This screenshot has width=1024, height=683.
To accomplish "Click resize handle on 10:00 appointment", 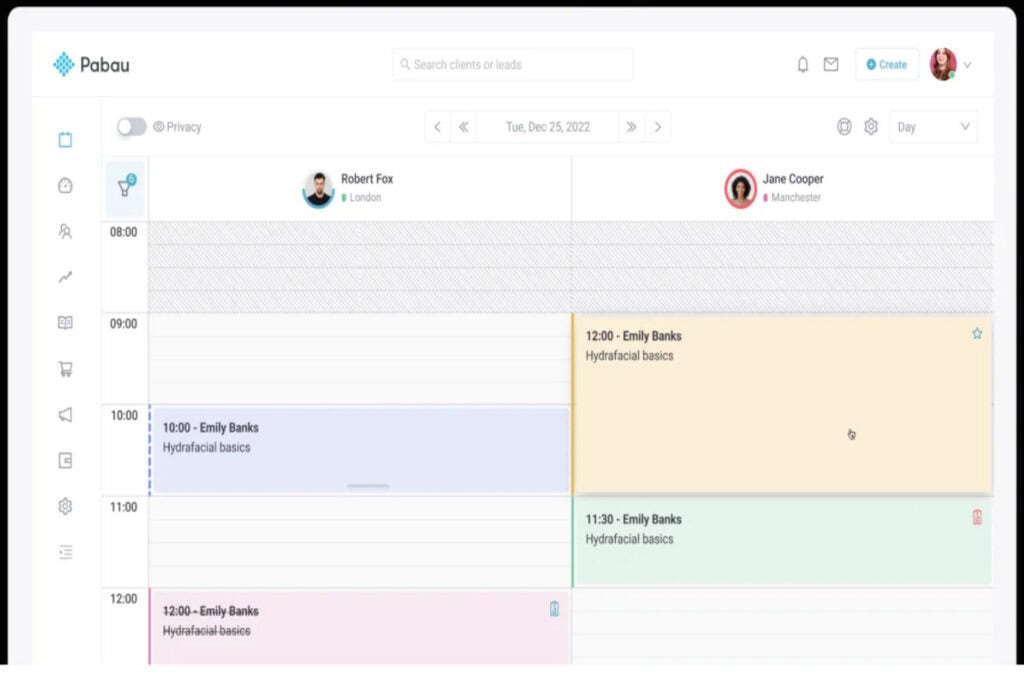I will 368,486.
